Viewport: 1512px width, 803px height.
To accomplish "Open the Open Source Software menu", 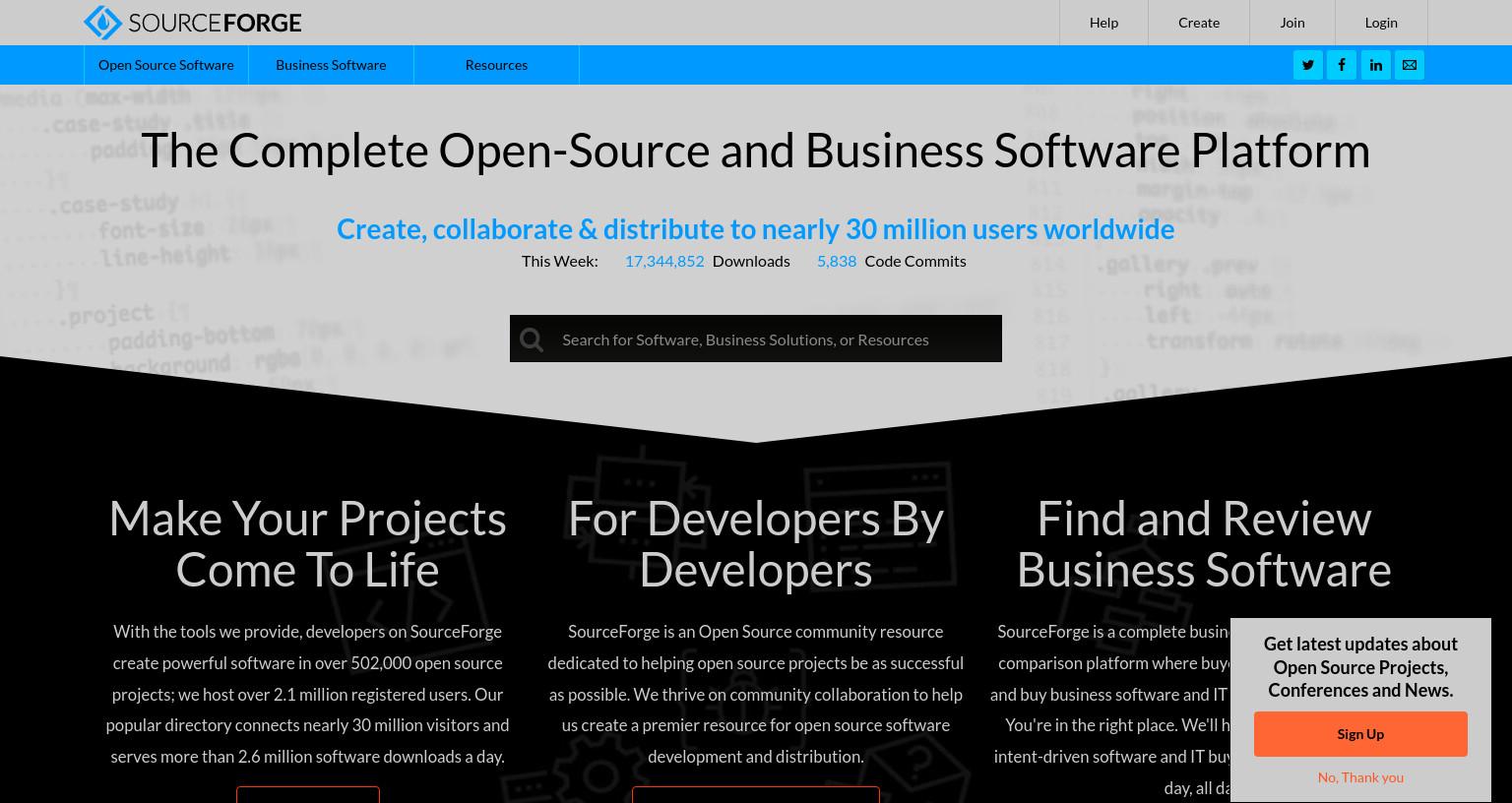I will 166,65.
